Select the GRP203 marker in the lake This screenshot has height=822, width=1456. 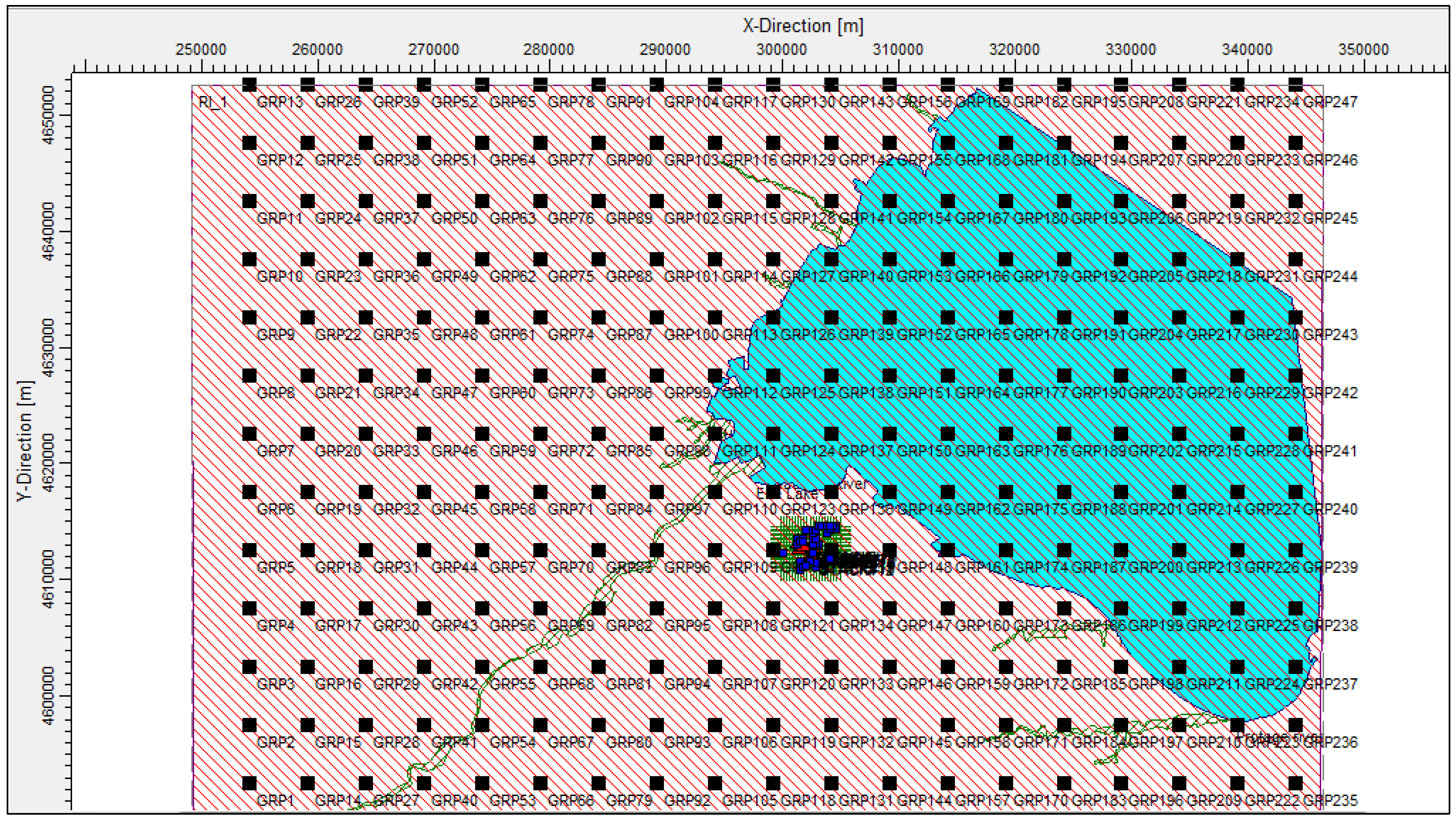pyautogui.click(x=1121, y=376)
